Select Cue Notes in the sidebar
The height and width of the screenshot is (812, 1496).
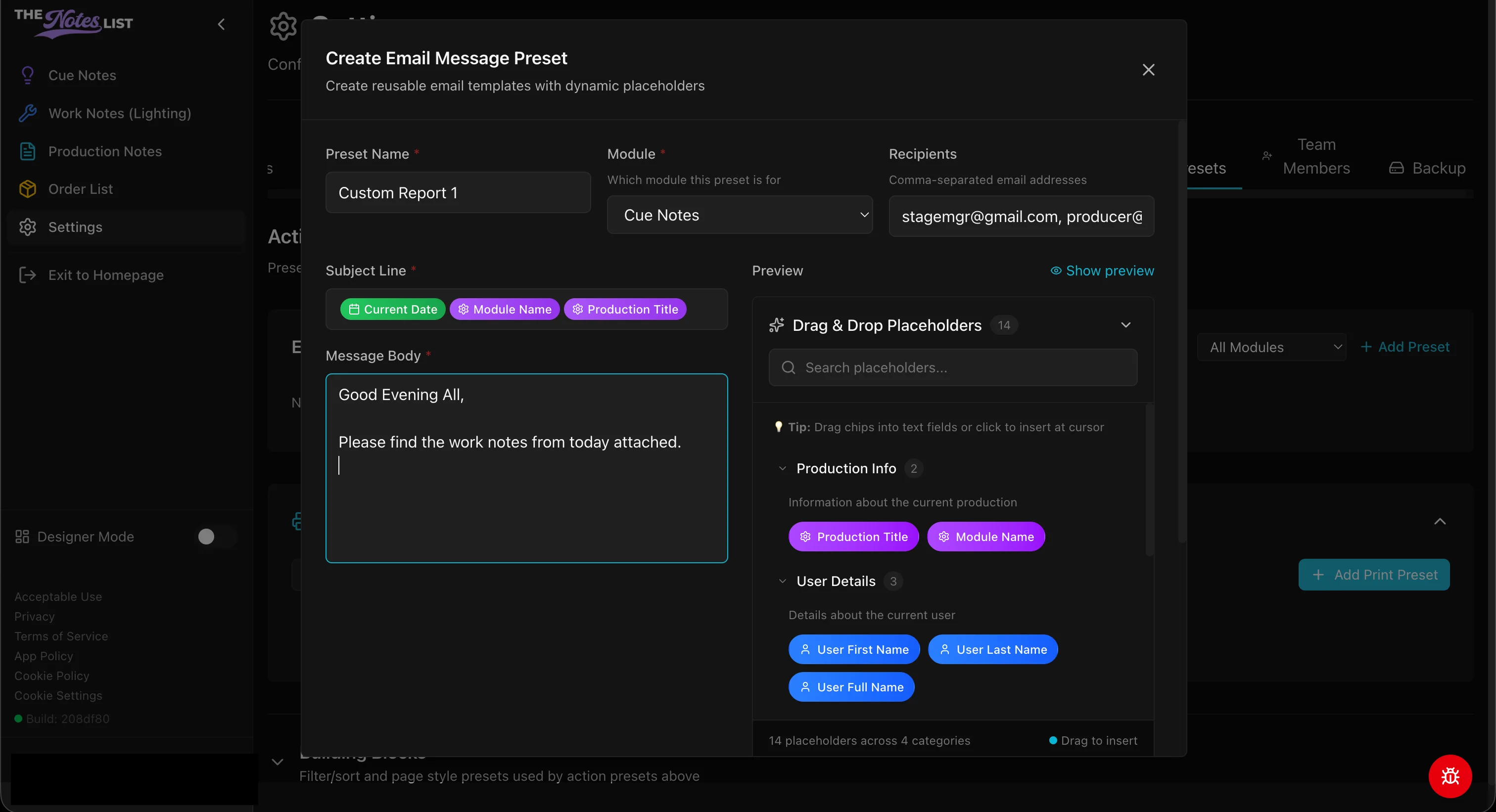(126, 76)
